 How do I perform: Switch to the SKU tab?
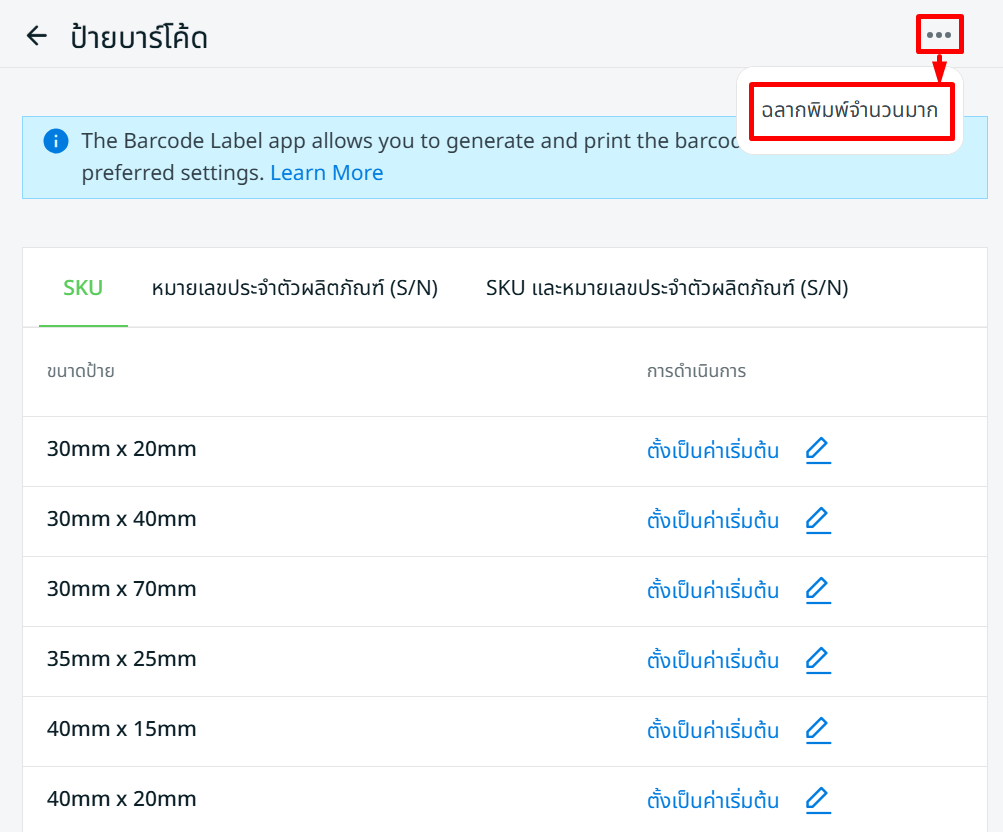tap(83, 288)
